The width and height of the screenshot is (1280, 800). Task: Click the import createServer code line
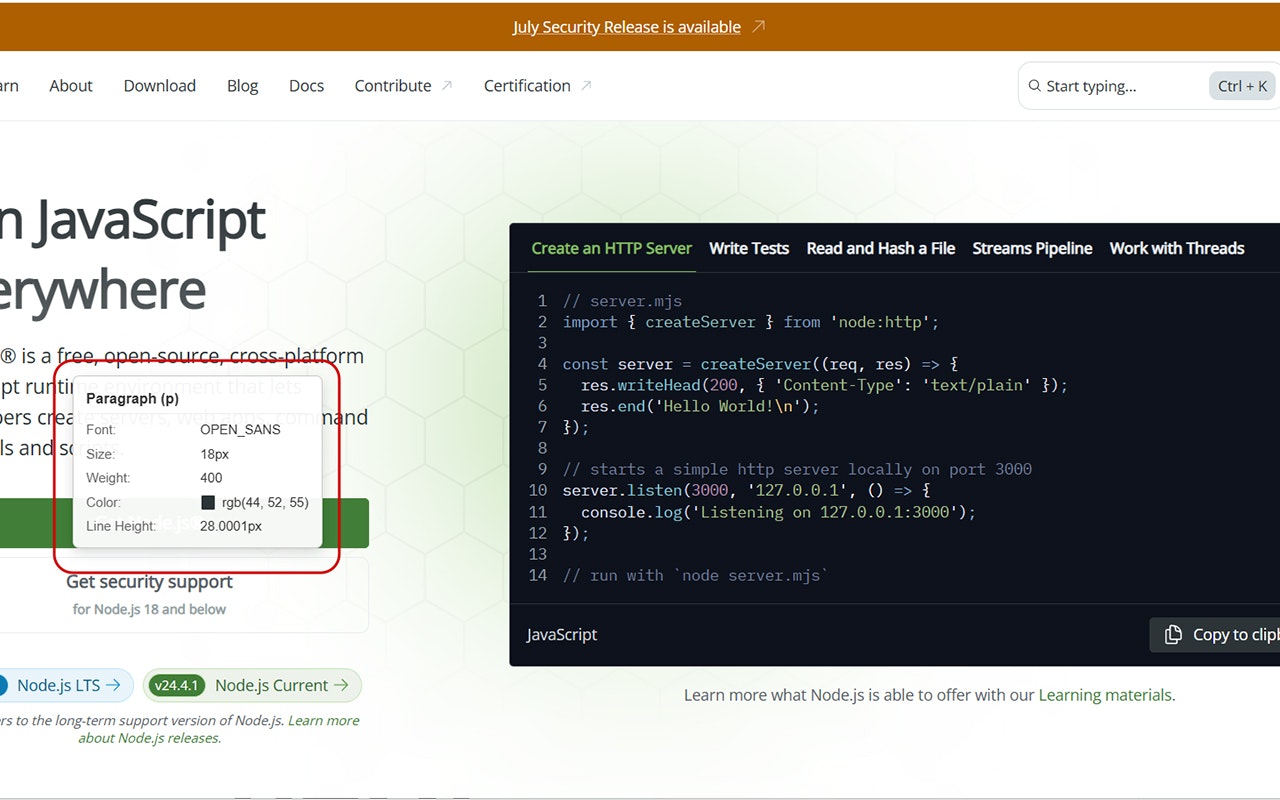click(x=751, y=322)
